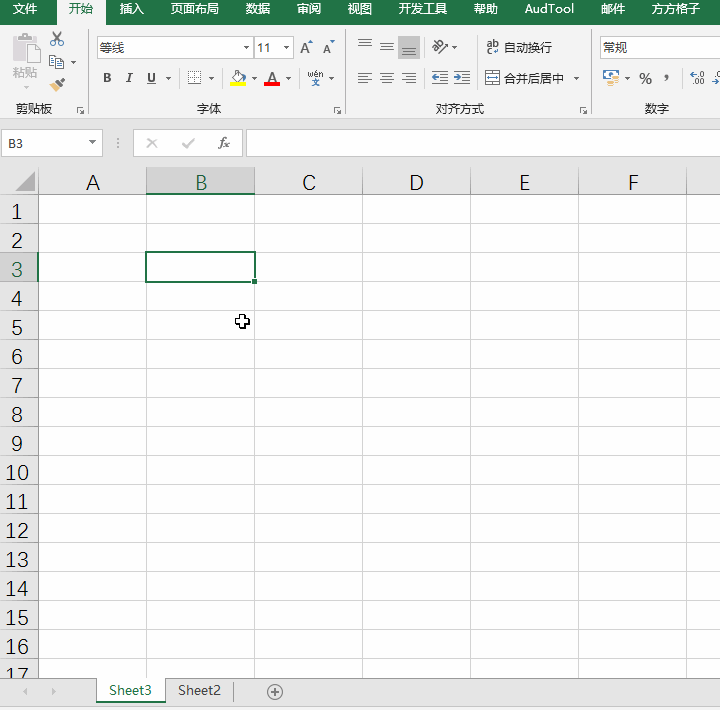Decrease indent
The width and height of the screenshot is (720, 710).
[440, 78]
